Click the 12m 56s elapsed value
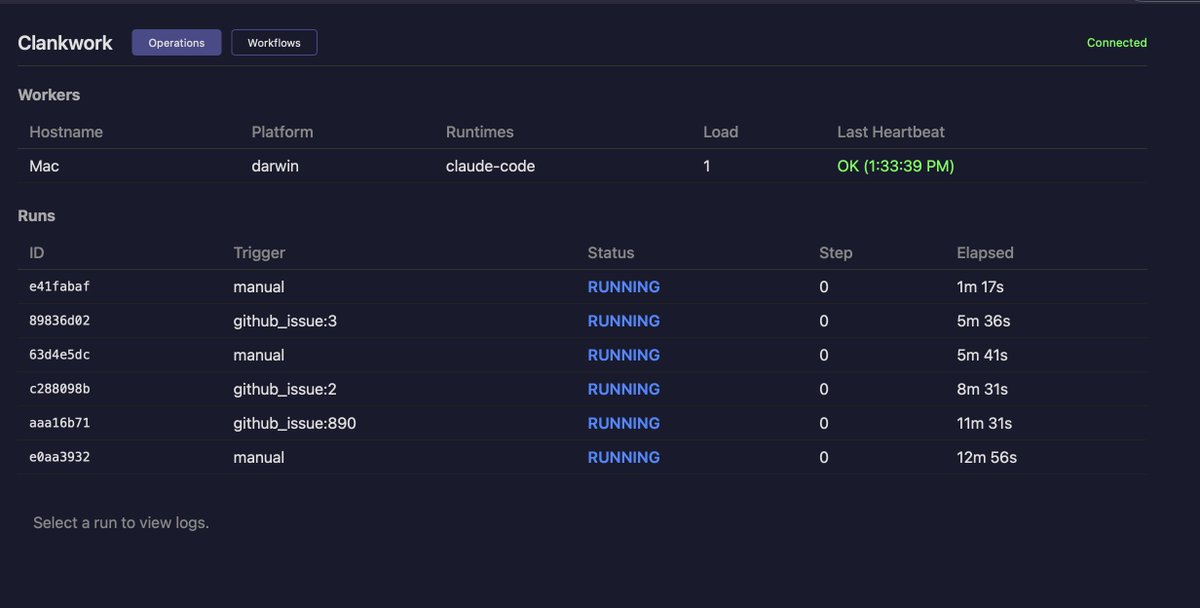Screen dimensions: 1200x608 coord(987,457)
